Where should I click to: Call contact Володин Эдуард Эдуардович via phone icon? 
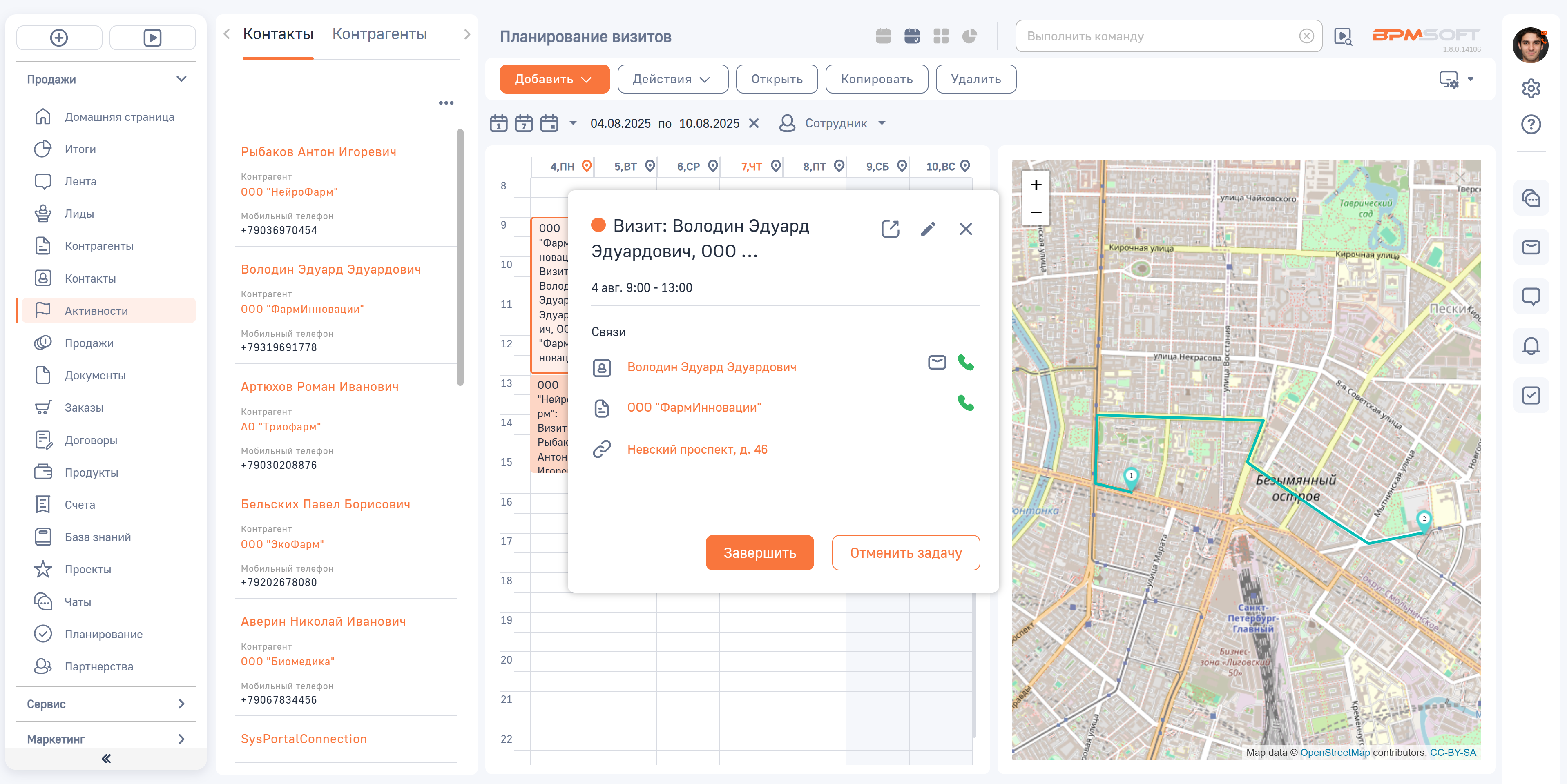pyautogui.click(x=965, y=363)
